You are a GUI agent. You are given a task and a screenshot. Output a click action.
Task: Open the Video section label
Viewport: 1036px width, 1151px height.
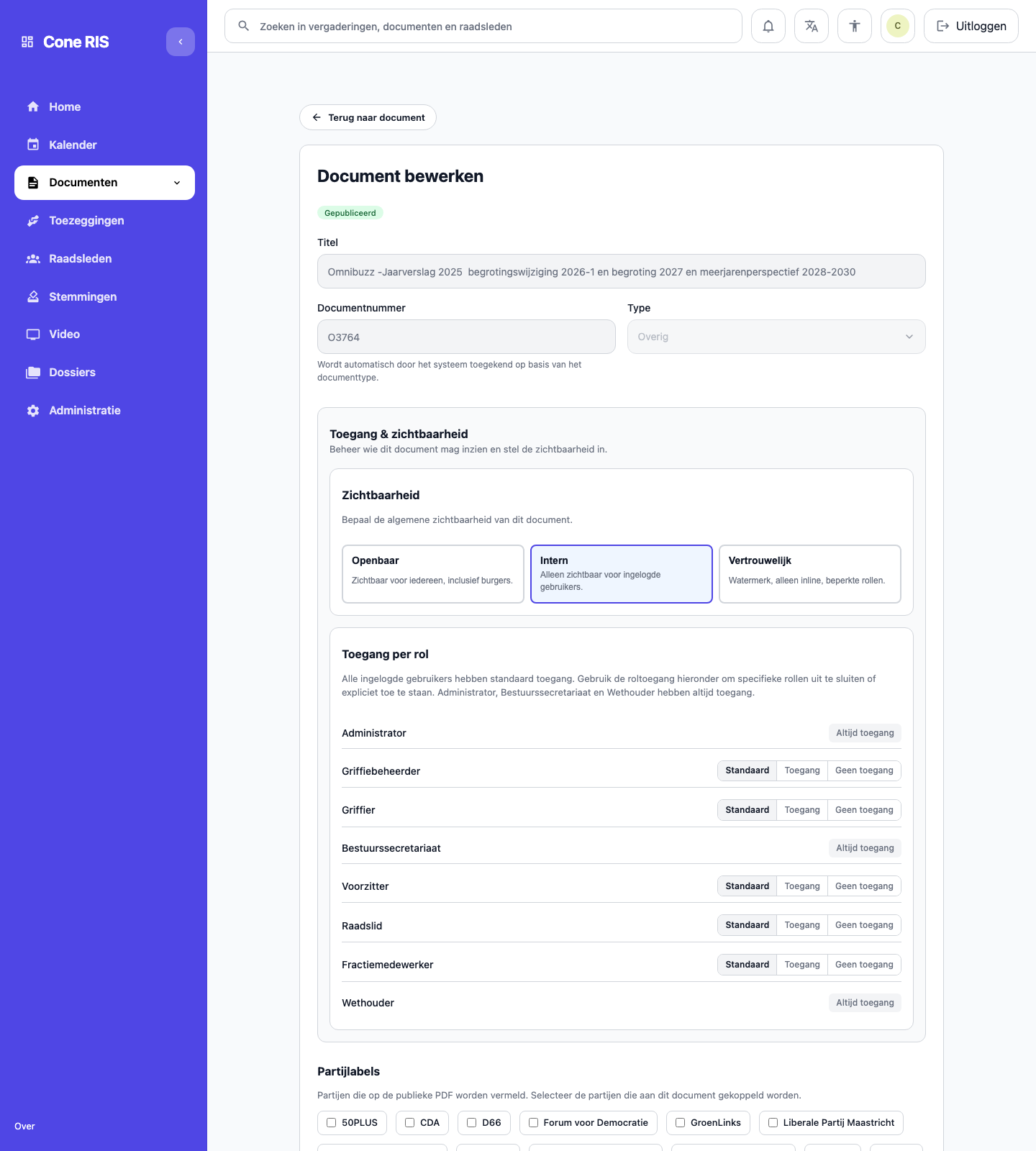[x=64, y=335]
